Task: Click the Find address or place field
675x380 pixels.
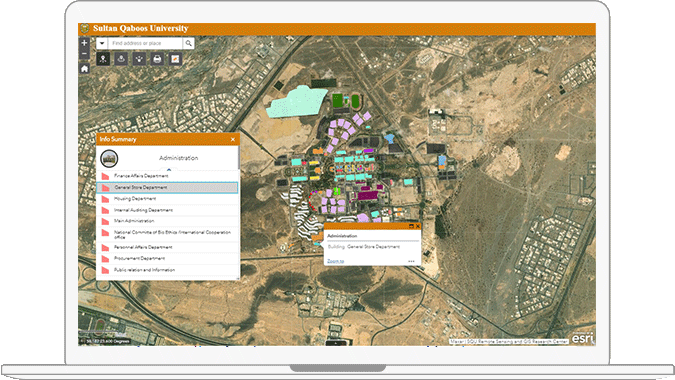Action: pos(145,43)
